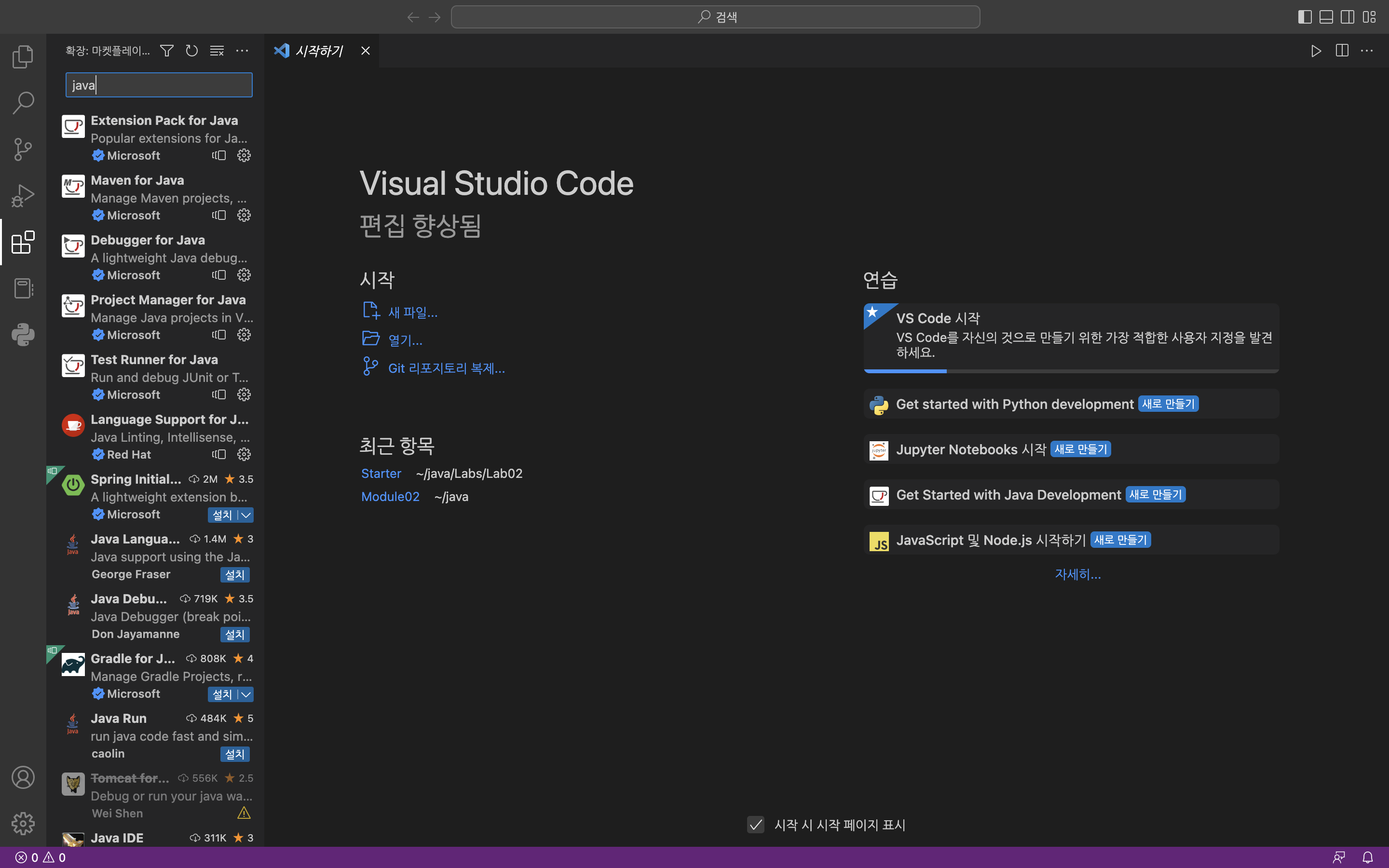Open Source Control view
The image size is (1389, 868).
(23, 149)
